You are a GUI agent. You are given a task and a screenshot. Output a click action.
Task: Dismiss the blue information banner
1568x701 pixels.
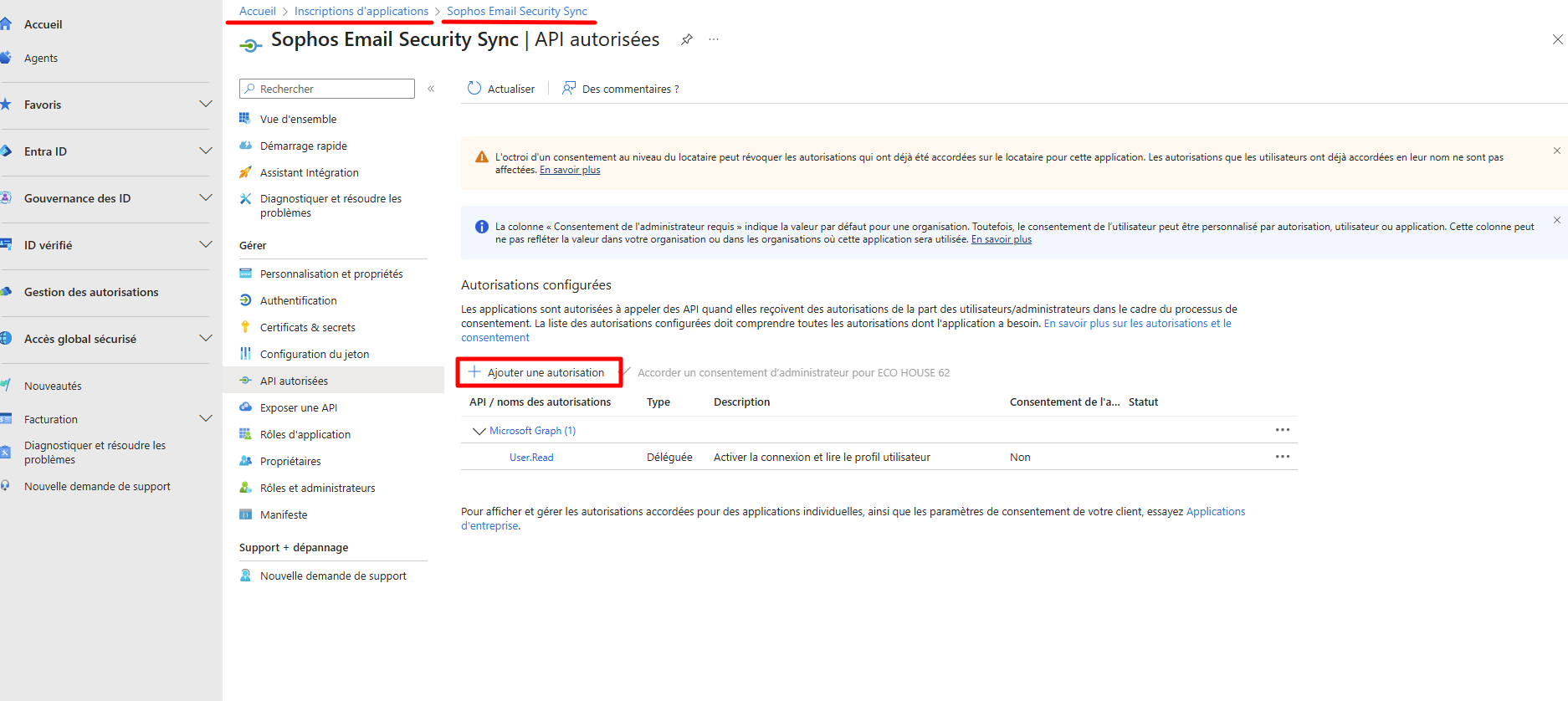(x=1557, y=220)
